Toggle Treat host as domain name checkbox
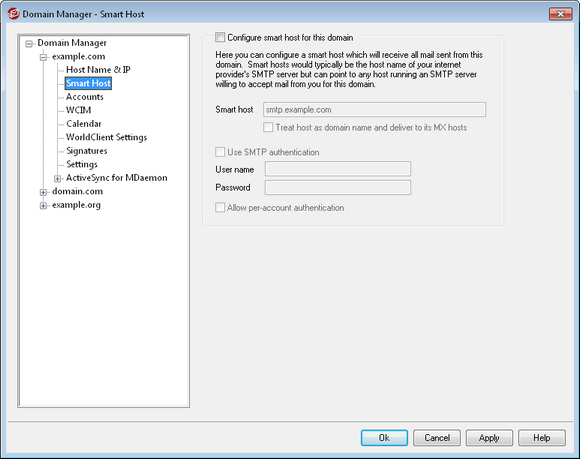 click(268, 128)
